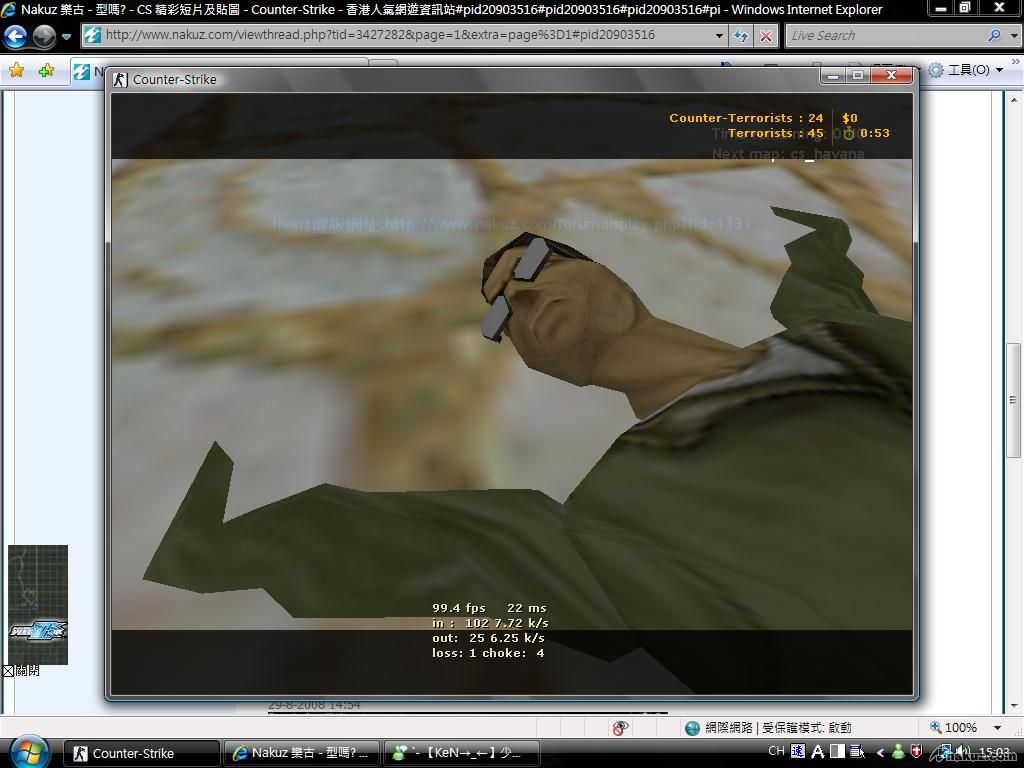The image size is (1024, 768).
Task: Open the recent pages dropdown beside Forward
Action: click(x=66, y=37)
